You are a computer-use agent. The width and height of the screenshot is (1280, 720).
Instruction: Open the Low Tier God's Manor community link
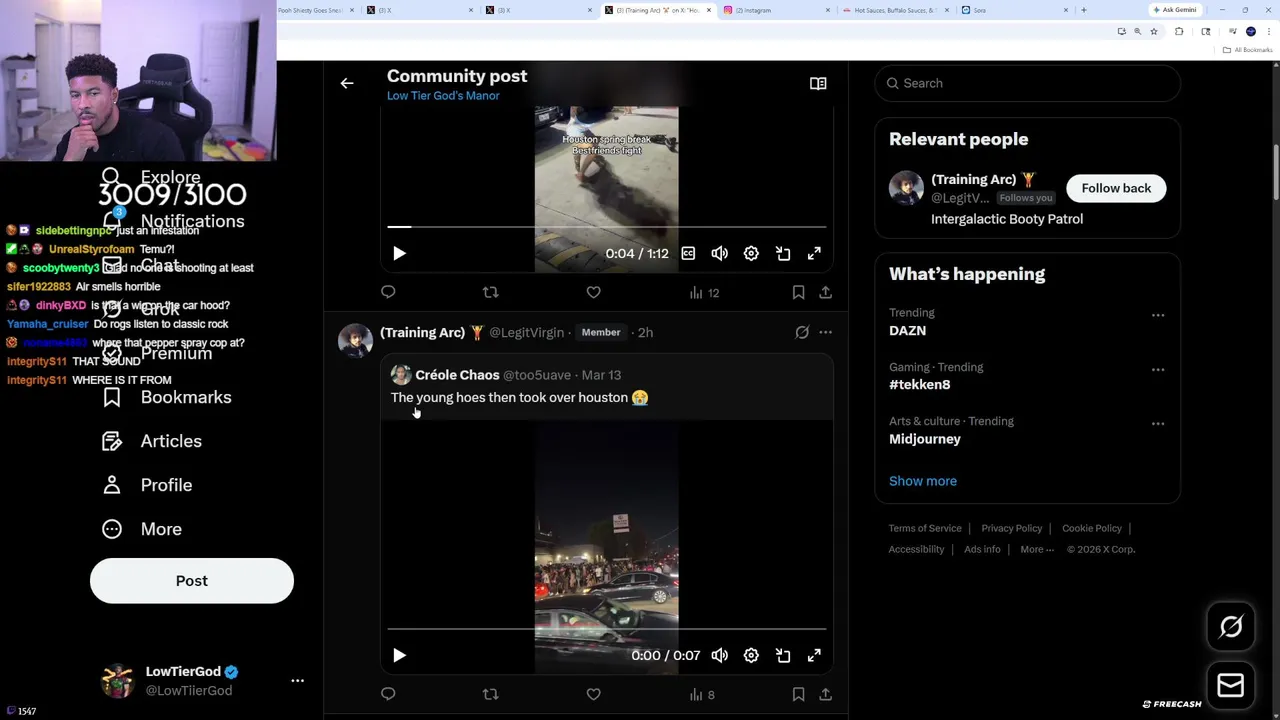(x=443, y=96)
